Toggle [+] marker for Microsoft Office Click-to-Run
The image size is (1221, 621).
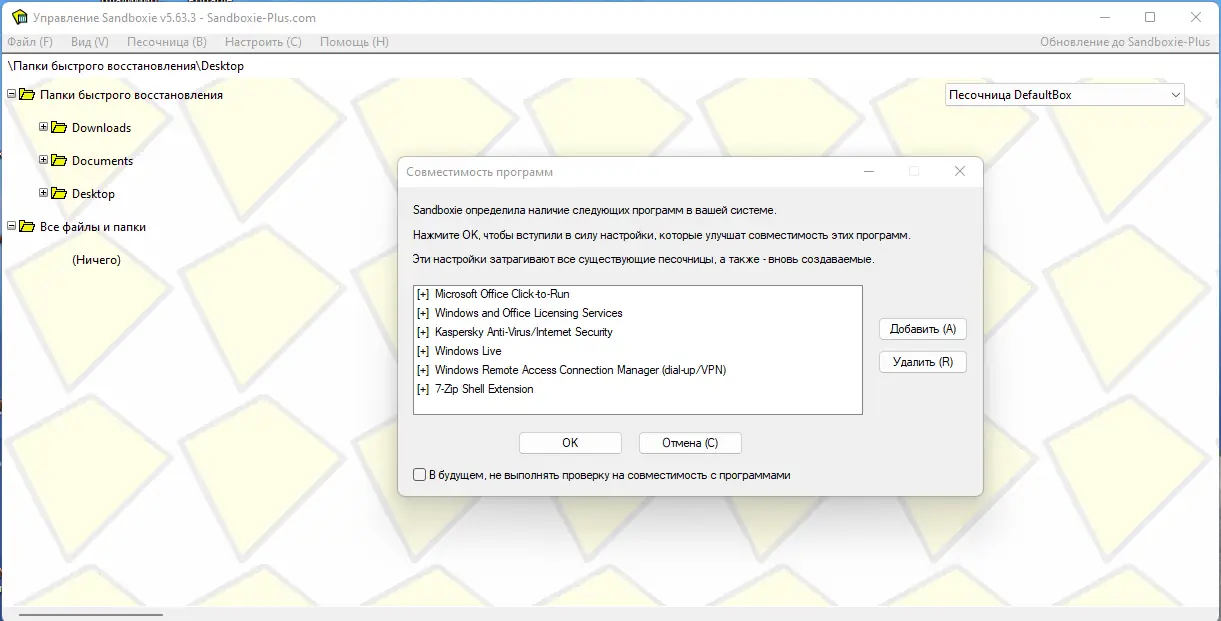point(423,294)
